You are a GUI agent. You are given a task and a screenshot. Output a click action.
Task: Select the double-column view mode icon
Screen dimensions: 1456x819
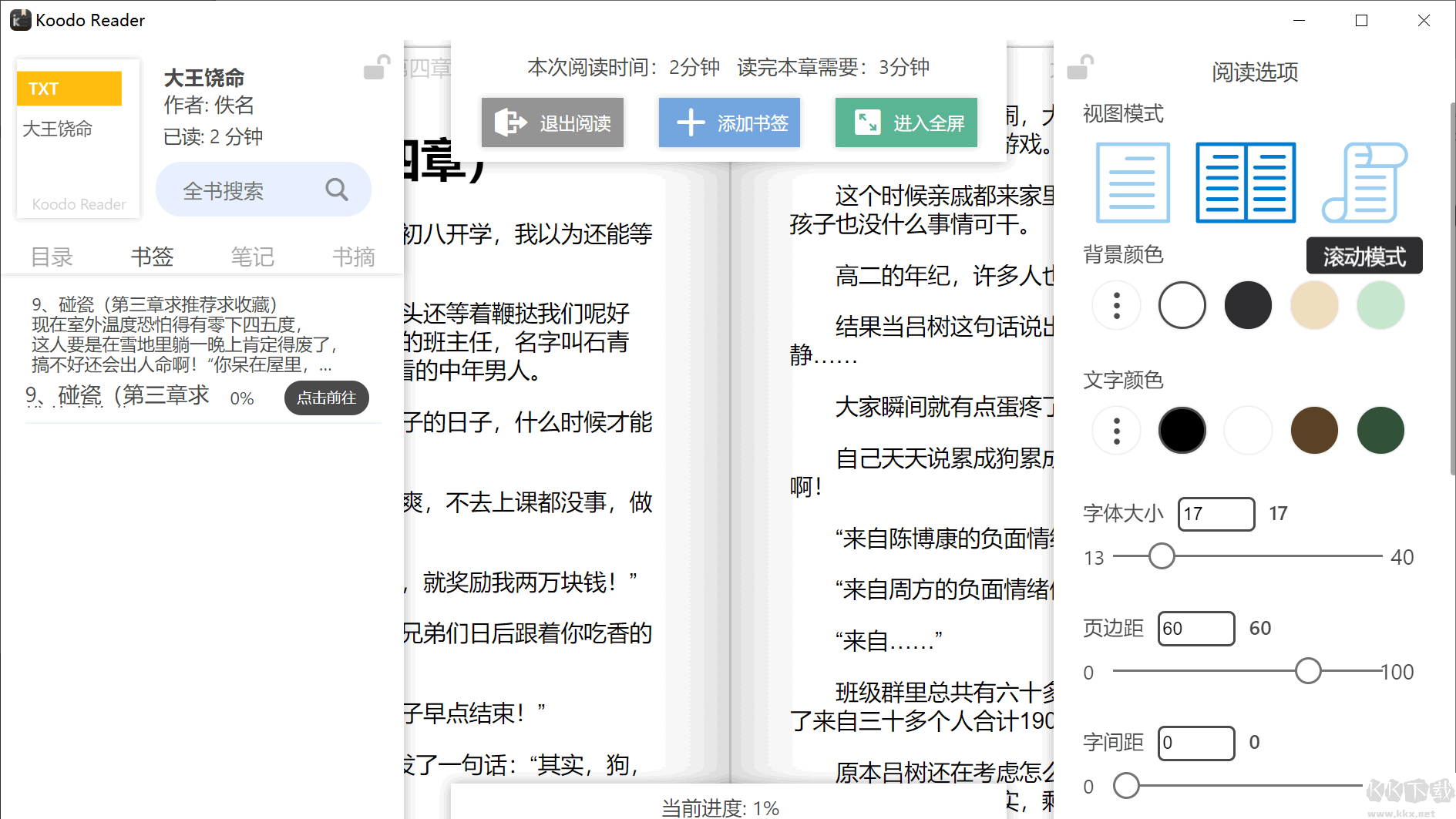pos(1245,183)
